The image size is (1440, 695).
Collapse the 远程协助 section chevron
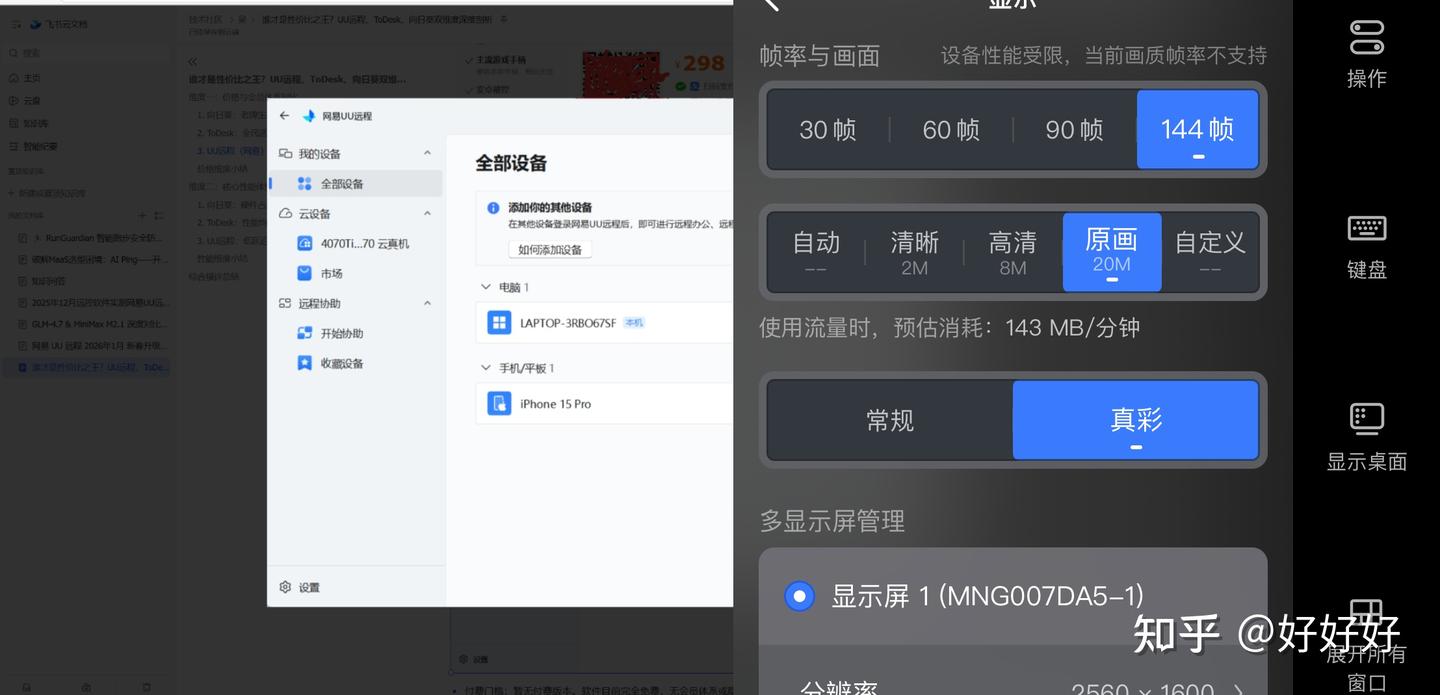pyautogui.click(x=427, y=303)
